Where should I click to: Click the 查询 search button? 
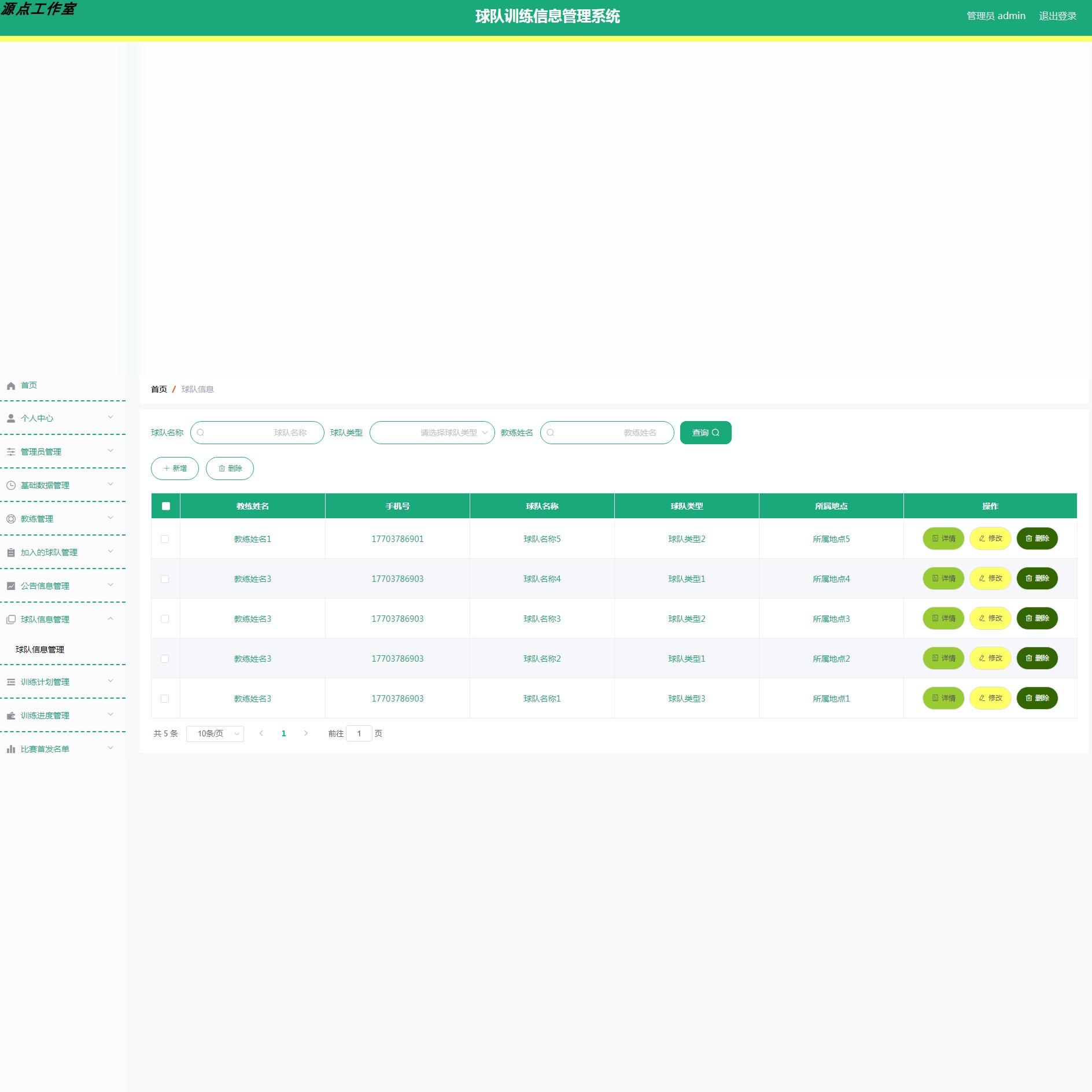[x=705, y=432]
